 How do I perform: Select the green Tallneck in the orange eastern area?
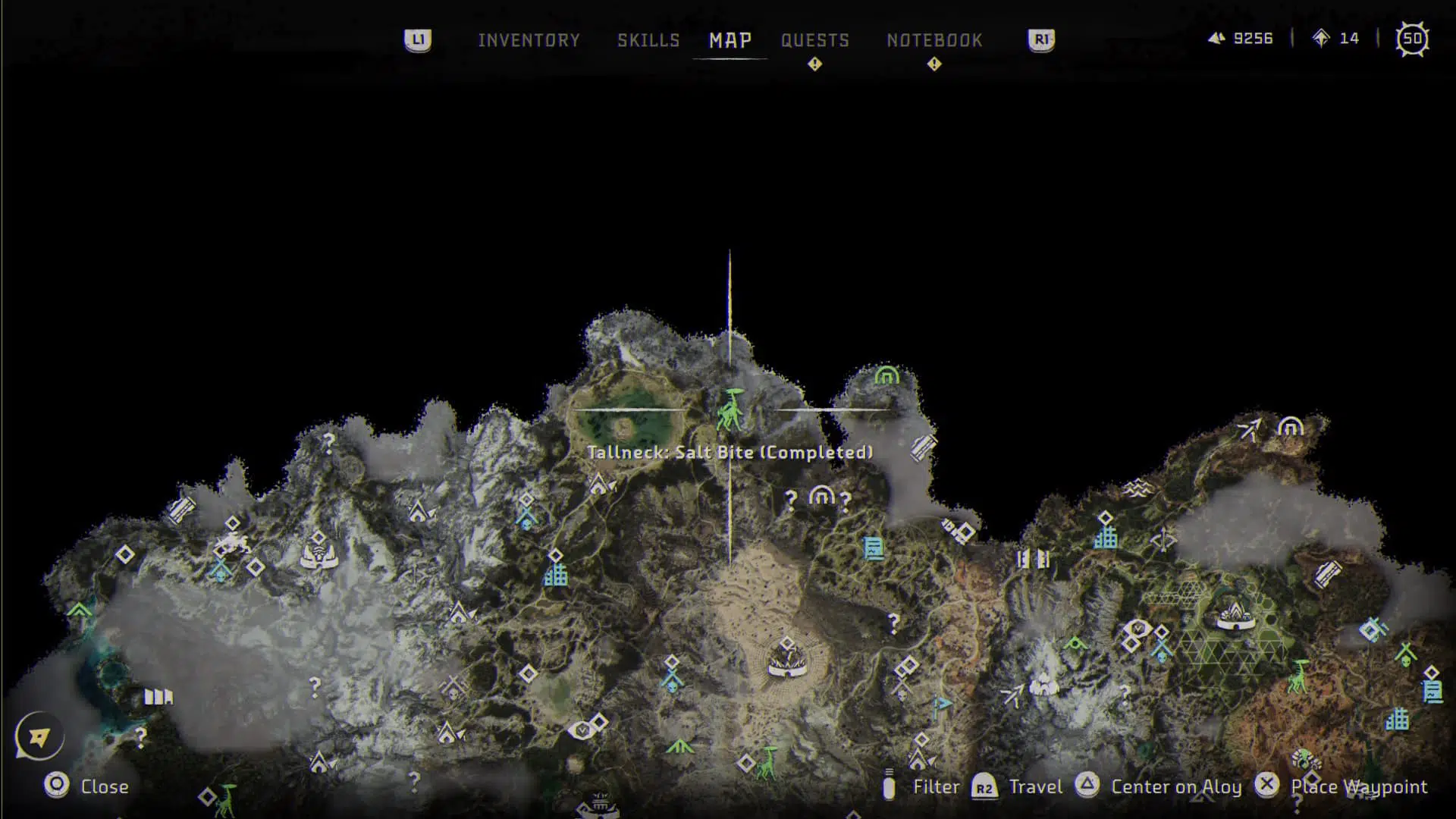click(x=1298, y=676)
